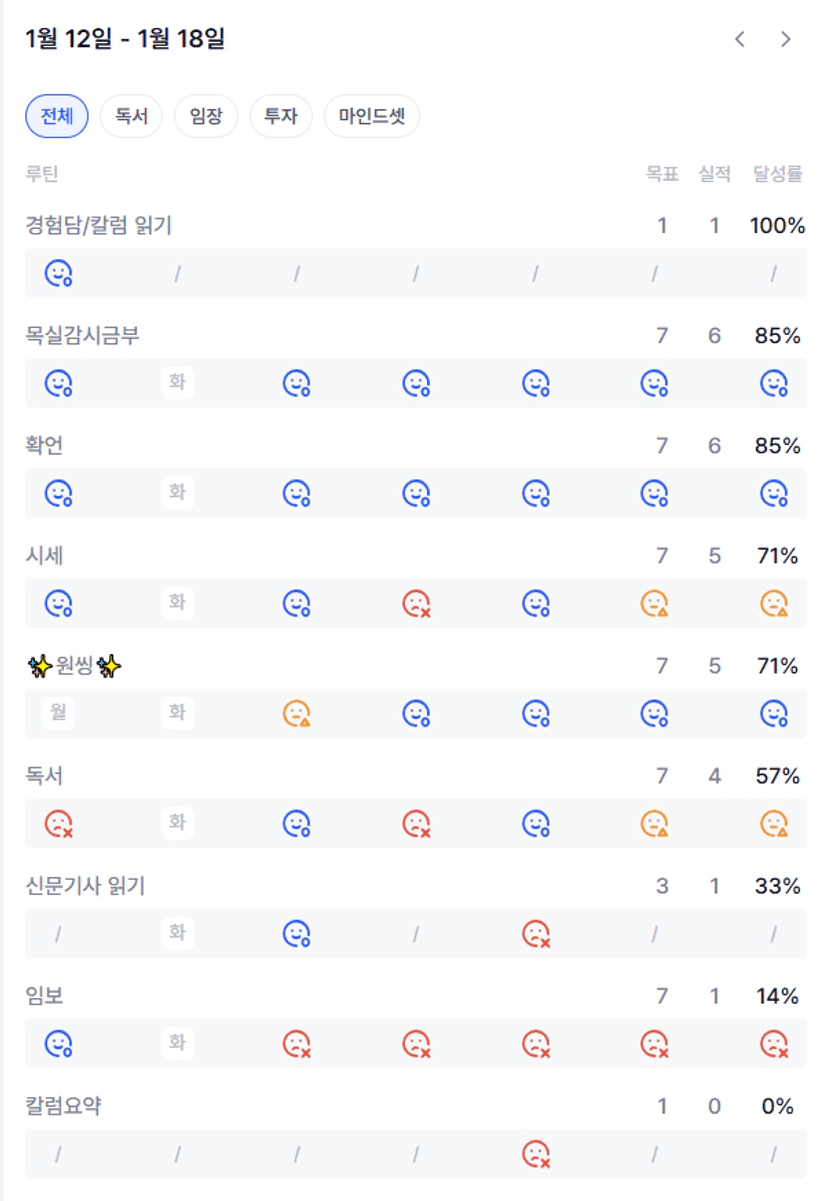Click the red failed face in 시세 row

click(x=416, y=603)
